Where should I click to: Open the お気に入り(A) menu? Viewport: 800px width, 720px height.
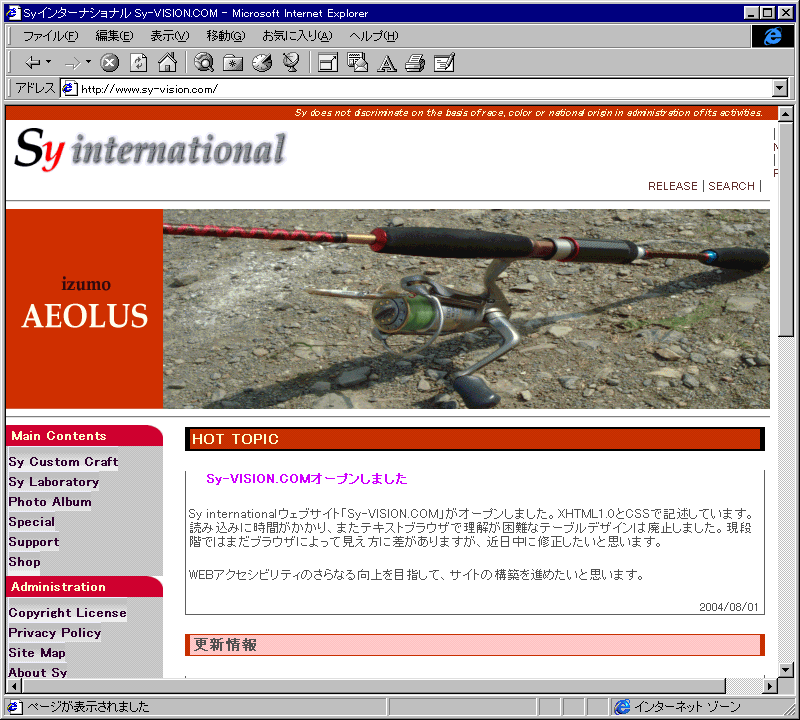[x=297, y=36]
